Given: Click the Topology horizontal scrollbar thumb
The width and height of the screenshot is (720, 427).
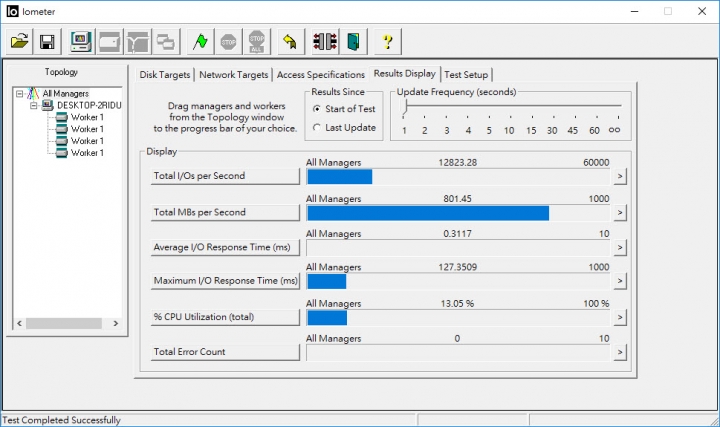Looking at the screenshot, I should tap(64, 324).
